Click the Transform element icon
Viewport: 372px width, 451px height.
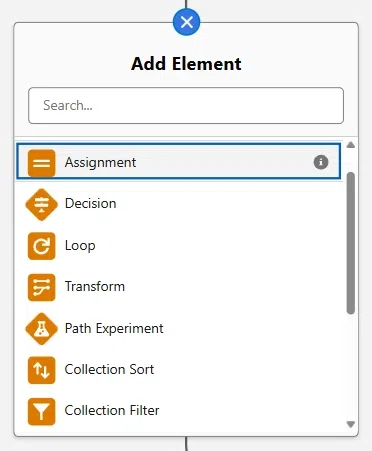tap(41, 287)
